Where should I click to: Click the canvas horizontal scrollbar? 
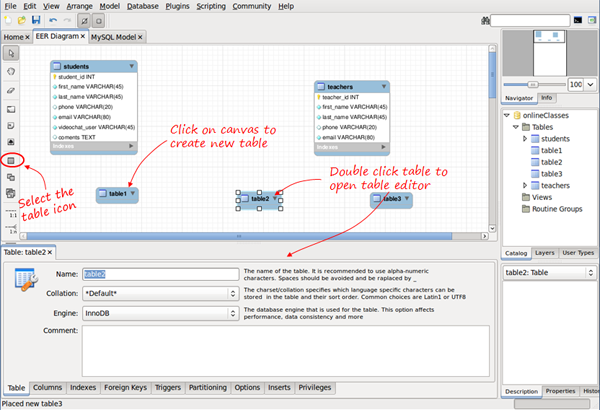click(239, 236)
